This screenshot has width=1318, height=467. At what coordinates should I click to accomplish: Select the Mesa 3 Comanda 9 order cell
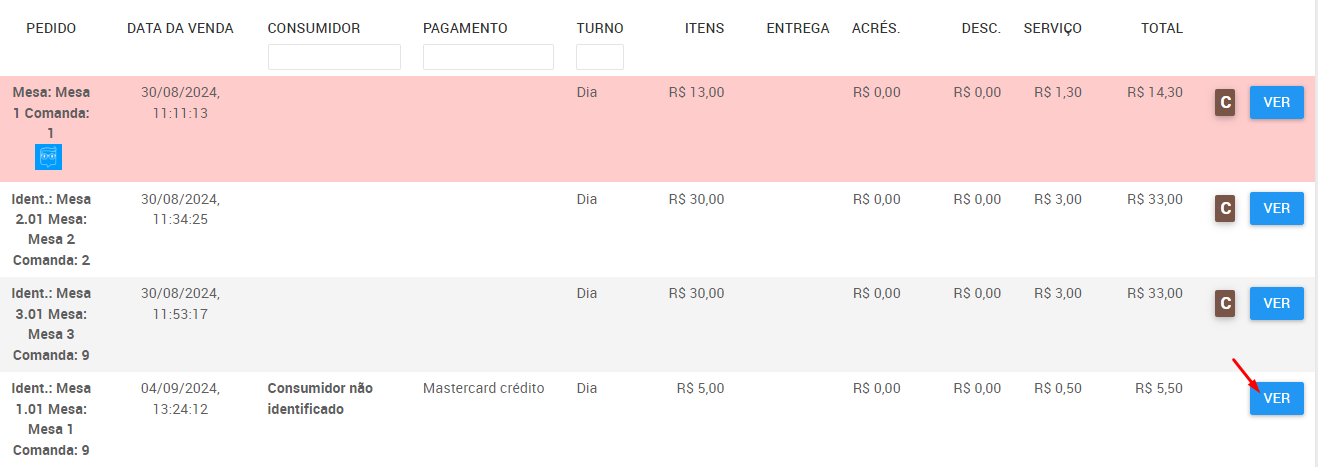(x=51, y=324)
